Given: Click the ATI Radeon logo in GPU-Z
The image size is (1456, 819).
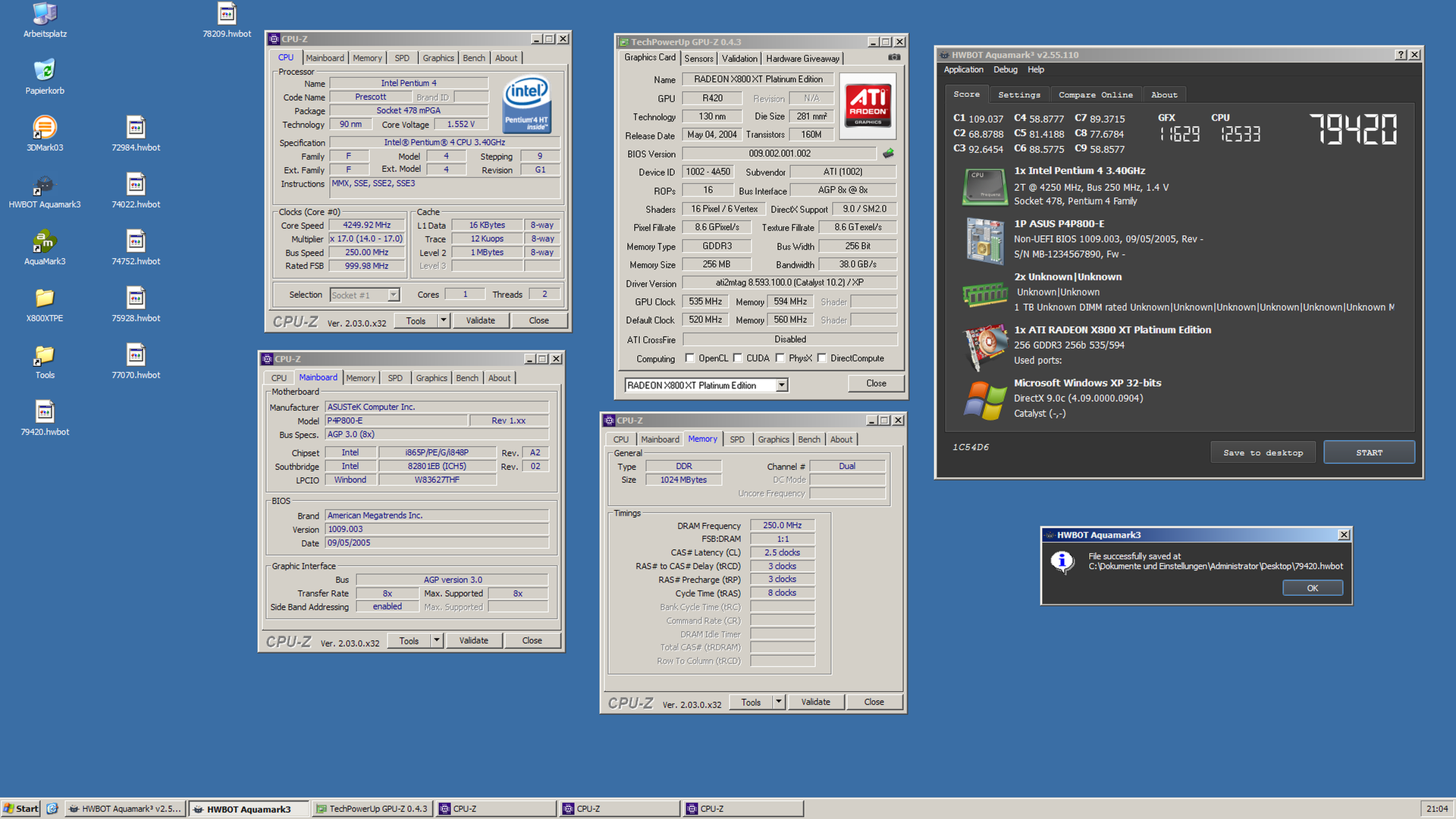Looking at the screenshot, I should tap(868, 105).
